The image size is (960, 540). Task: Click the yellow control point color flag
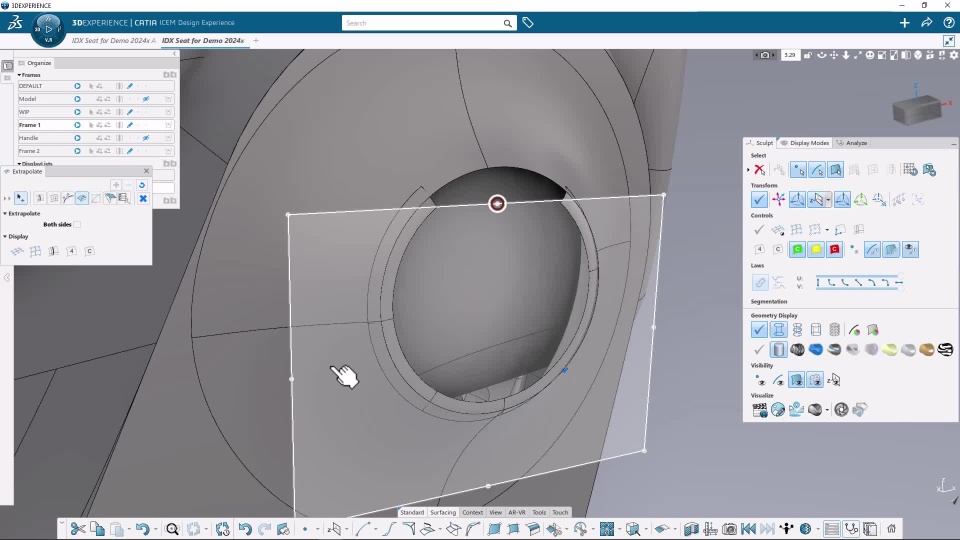816,249
